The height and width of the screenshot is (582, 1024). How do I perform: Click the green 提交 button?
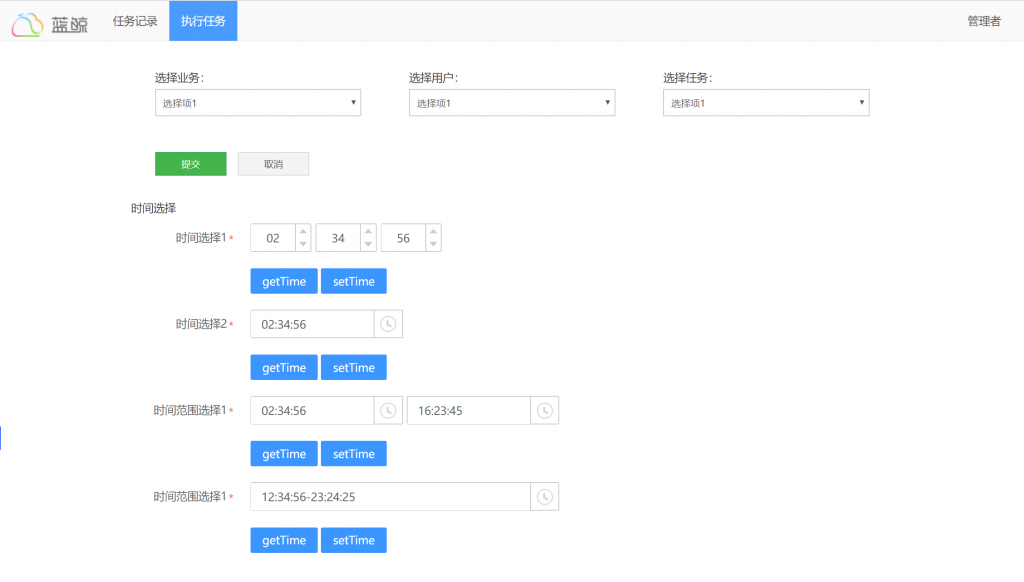click(191, 164)
